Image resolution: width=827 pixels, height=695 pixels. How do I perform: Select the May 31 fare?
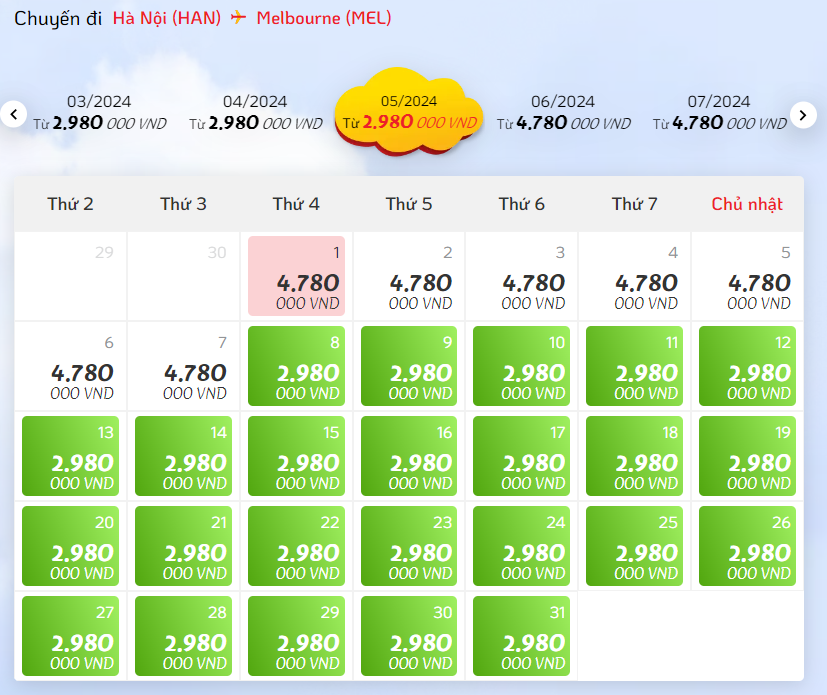522,636
